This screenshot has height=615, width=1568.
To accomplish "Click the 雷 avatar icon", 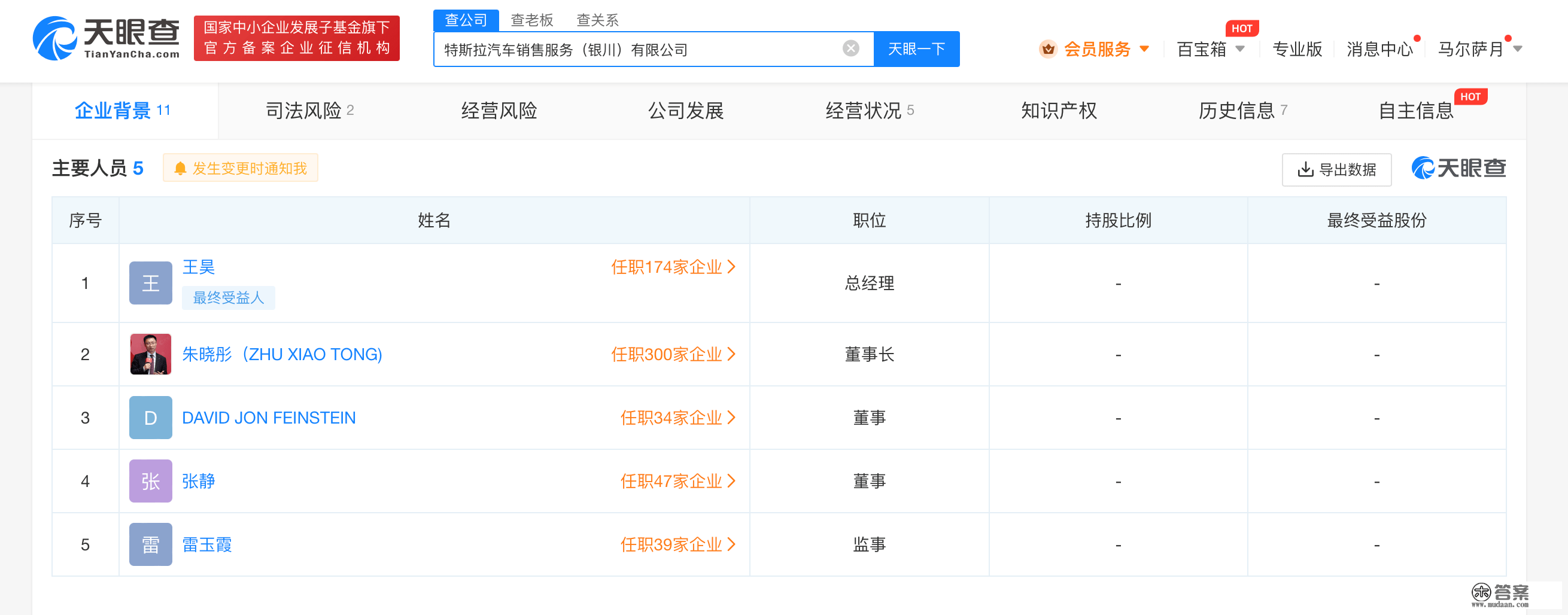I will point(150,544).
